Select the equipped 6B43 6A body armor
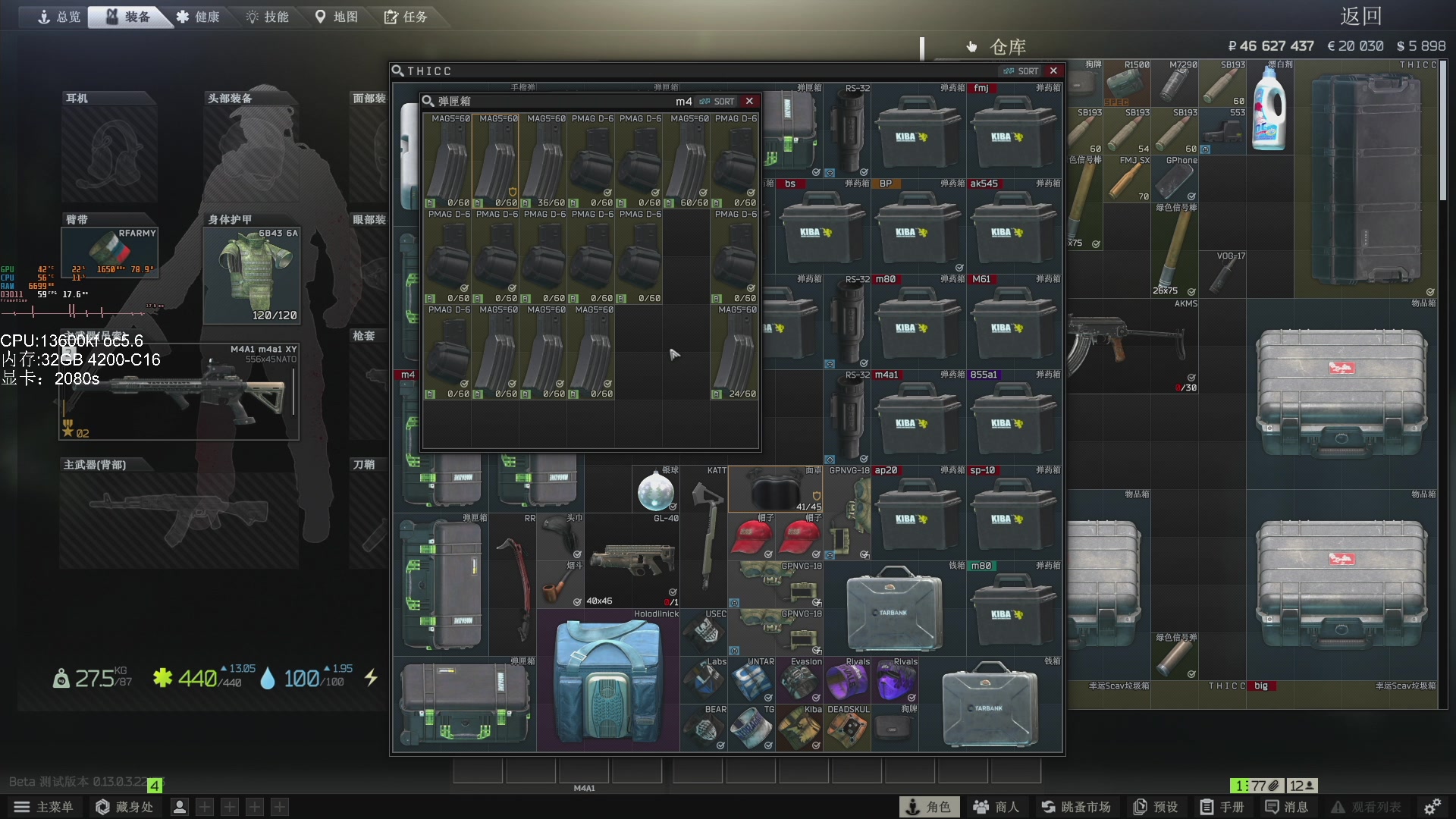 point(252,275)
